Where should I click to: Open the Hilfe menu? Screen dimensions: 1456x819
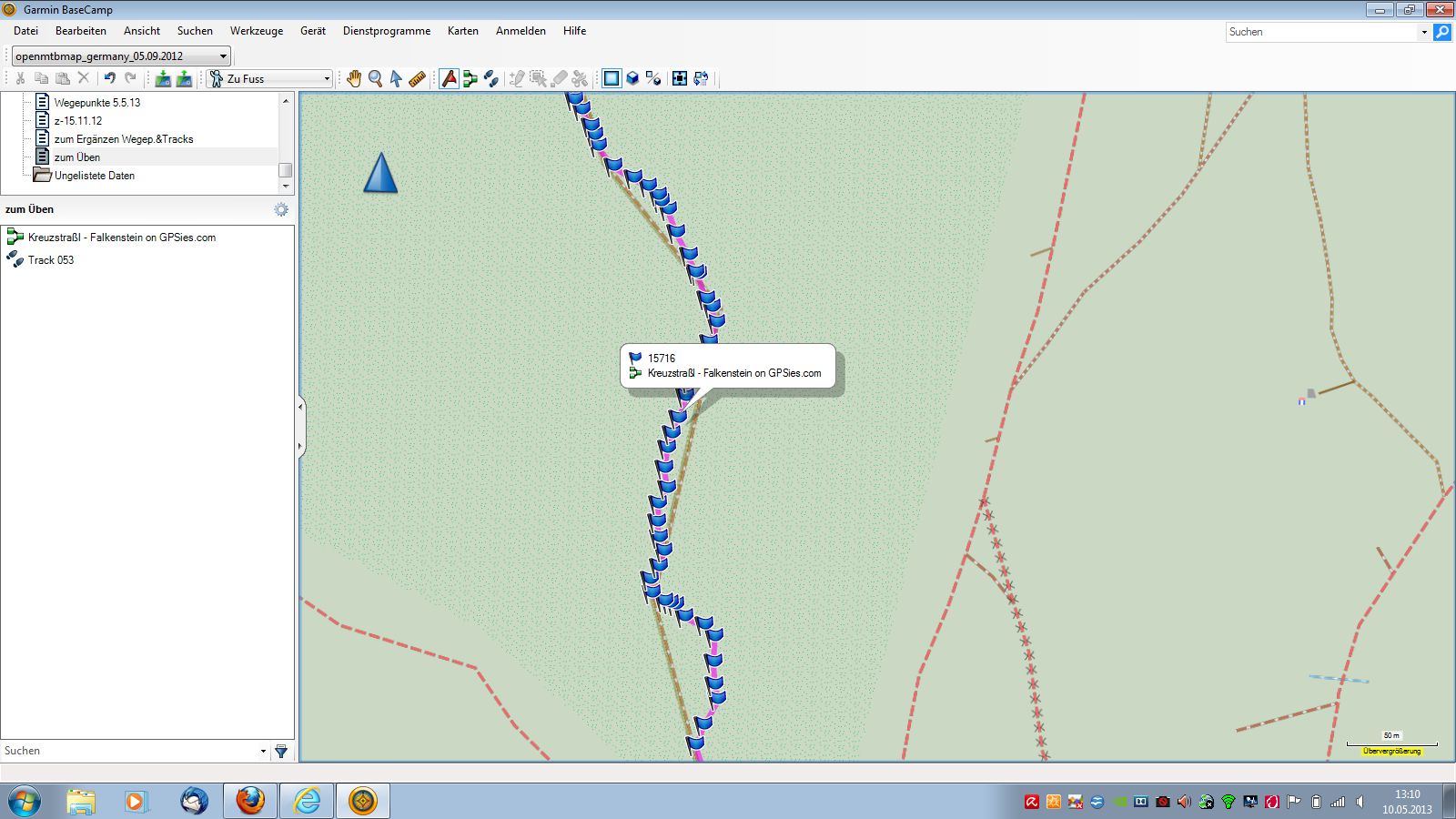pyautogui.click(x=574, y=31)
